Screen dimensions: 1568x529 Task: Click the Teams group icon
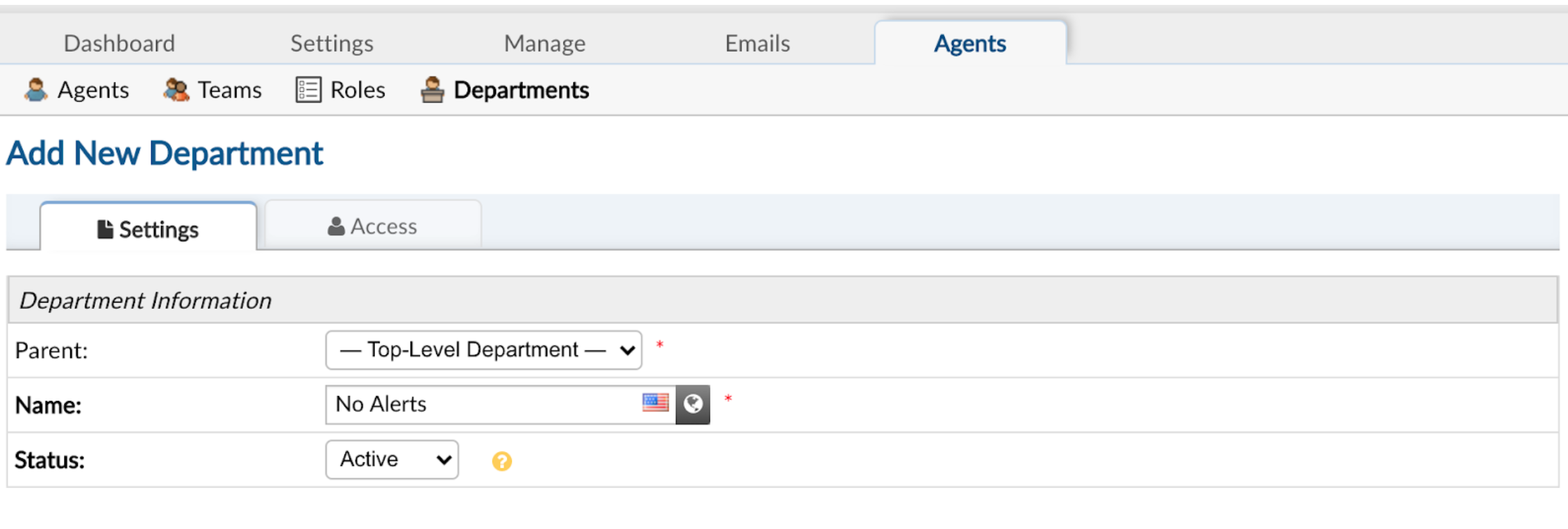[x=176, y=90]
